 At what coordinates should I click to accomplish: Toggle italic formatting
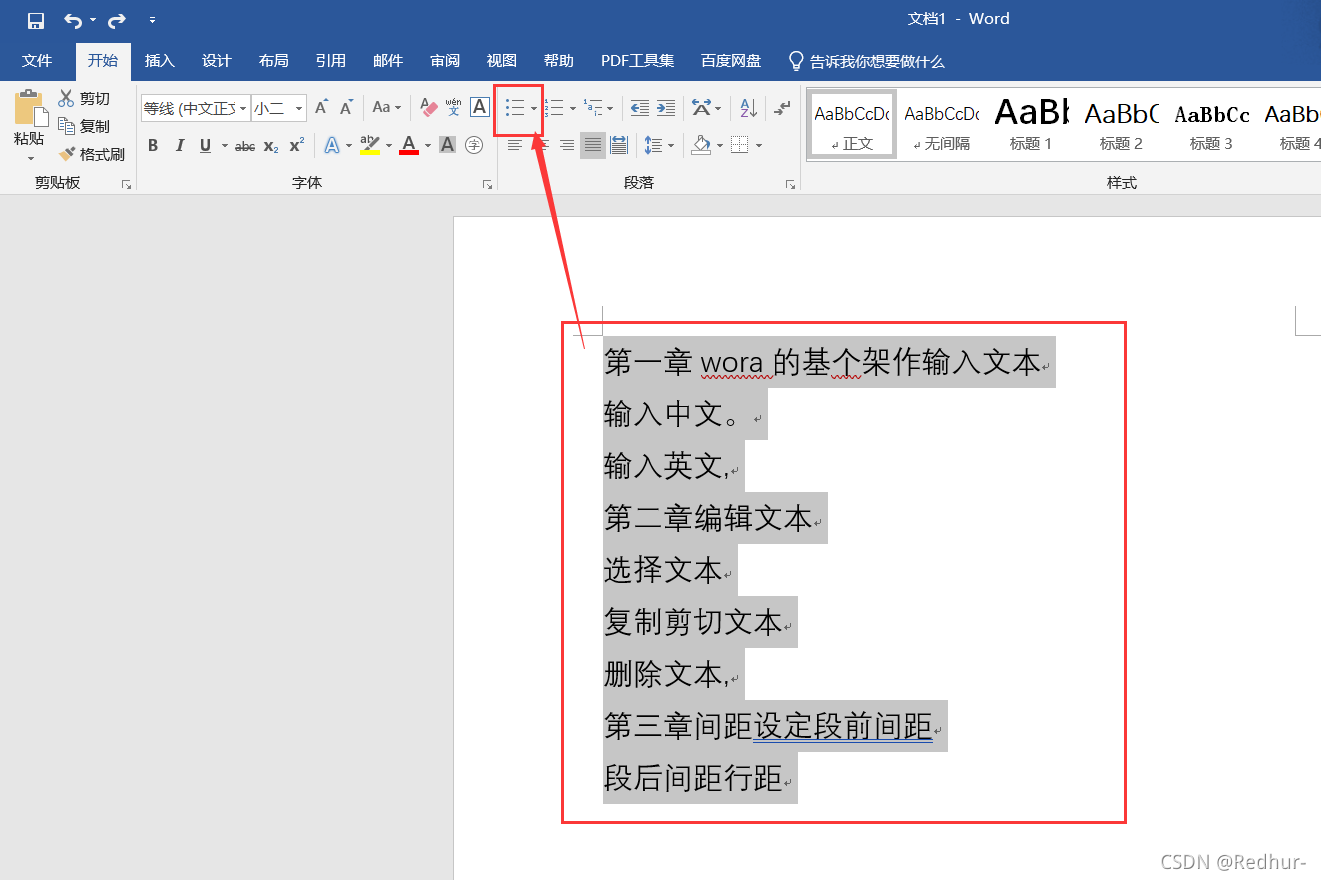click(178, 145)
